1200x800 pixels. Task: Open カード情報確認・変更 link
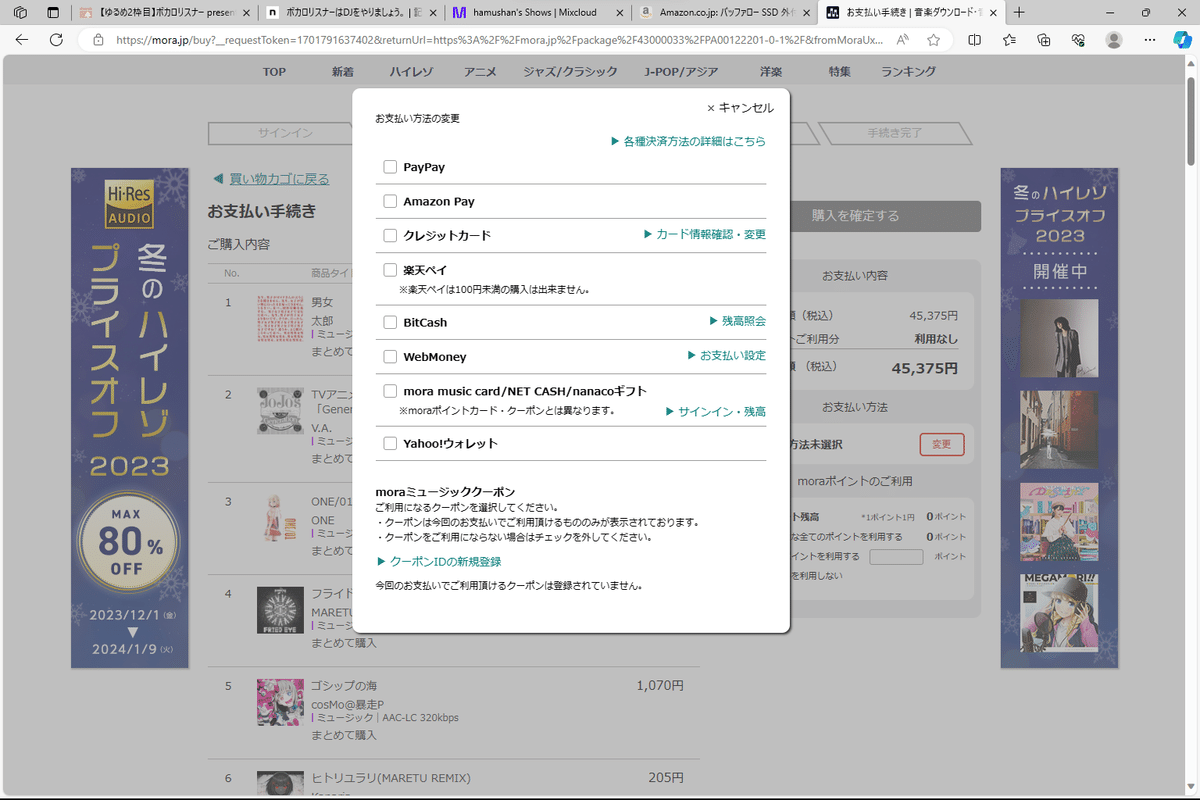click(704, 235)
